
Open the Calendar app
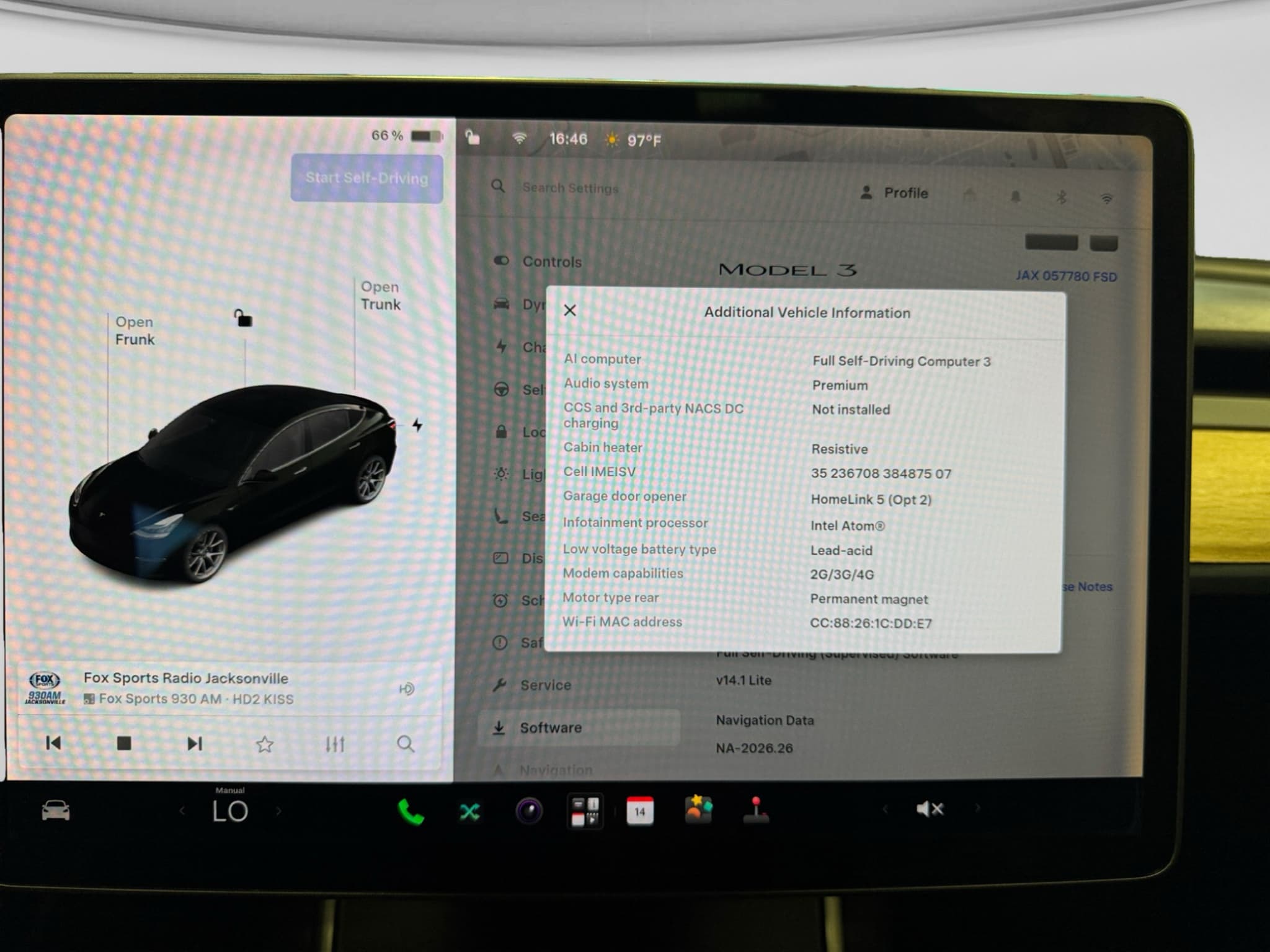[x=640, y=811]
